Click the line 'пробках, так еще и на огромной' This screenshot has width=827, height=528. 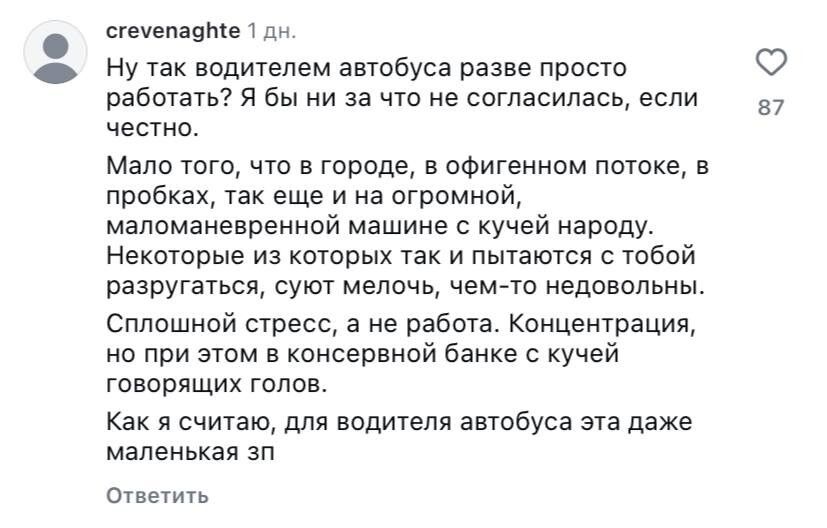pos(314,196)
